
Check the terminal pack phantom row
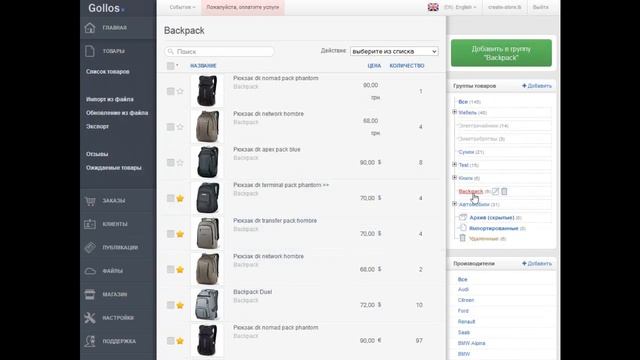coord(171,198)
